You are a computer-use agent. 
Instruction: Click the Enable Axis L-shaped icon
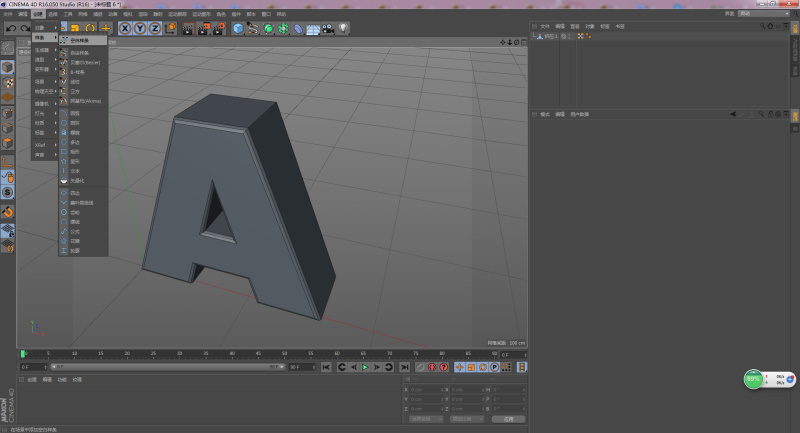coord(7,162)
